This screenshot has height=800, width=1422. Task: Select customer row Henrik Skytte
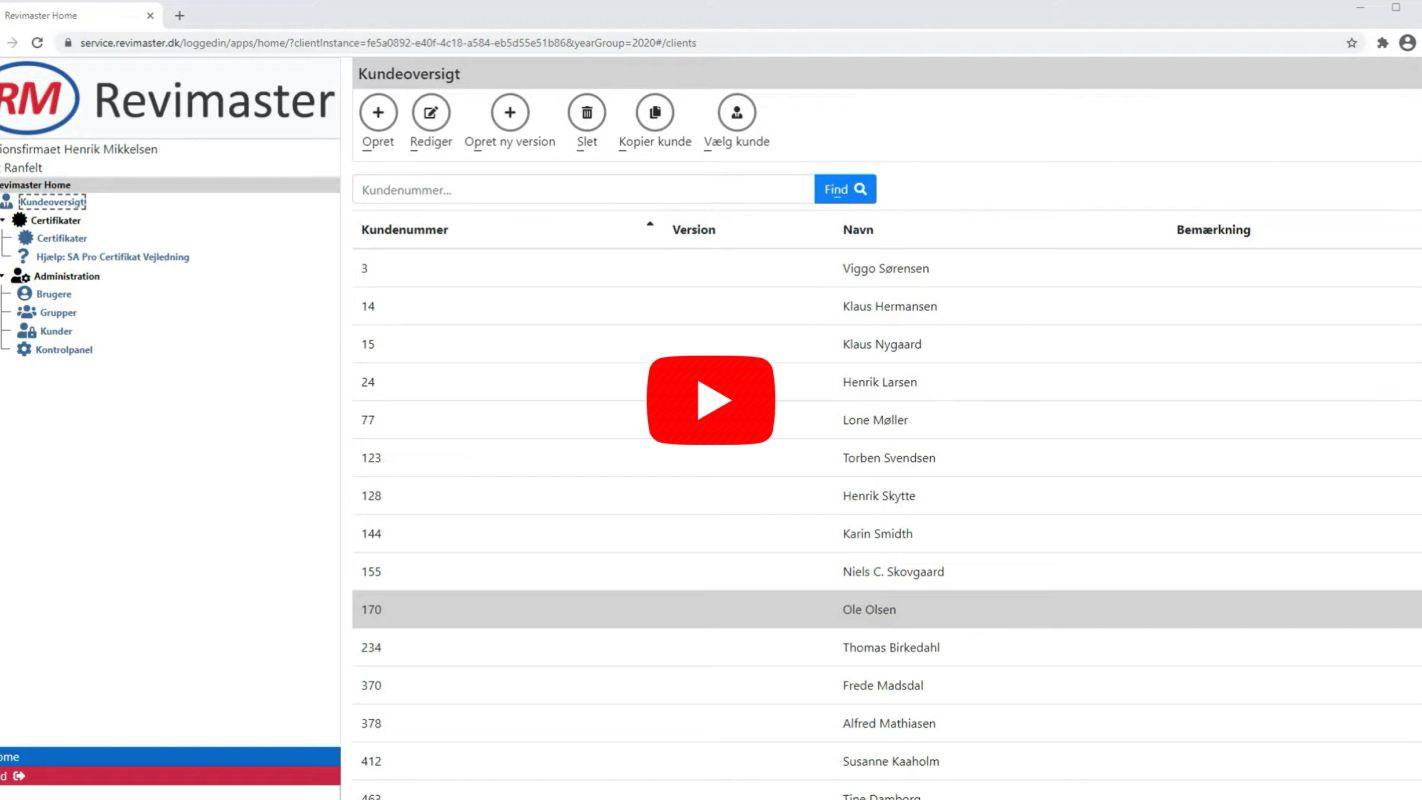tap(887, 497)
